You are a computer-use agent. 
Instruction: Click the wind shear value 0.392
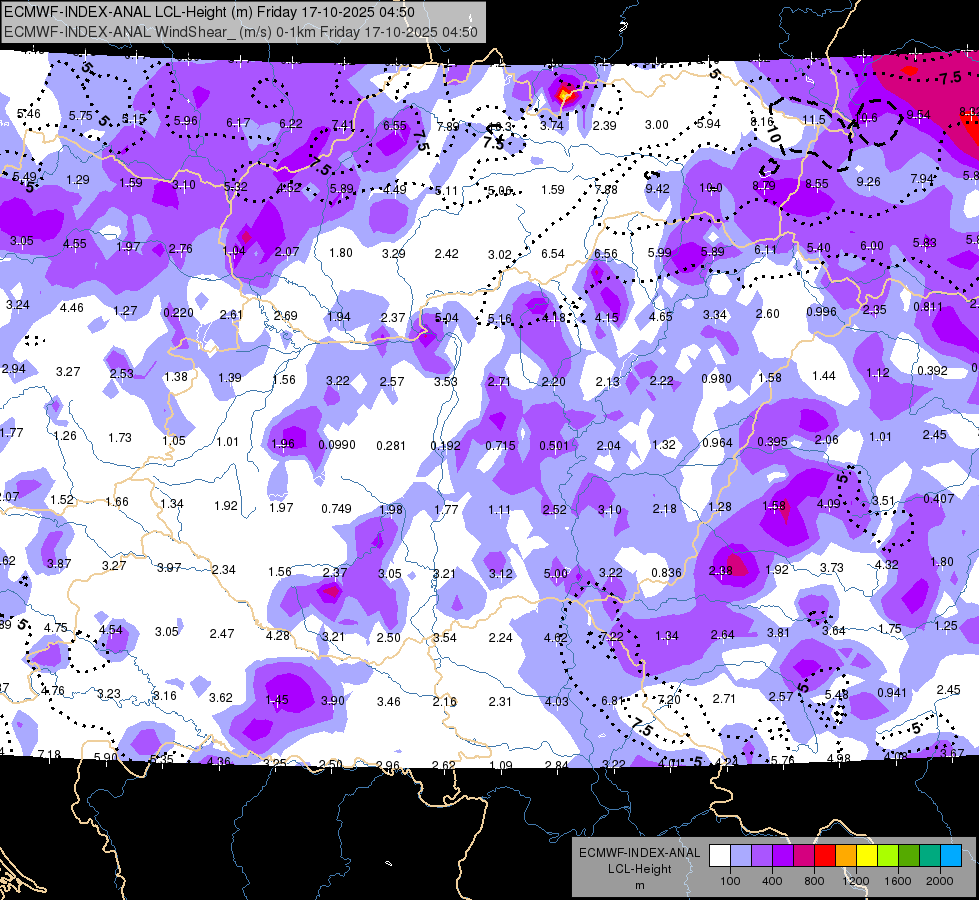pos(932,370)
